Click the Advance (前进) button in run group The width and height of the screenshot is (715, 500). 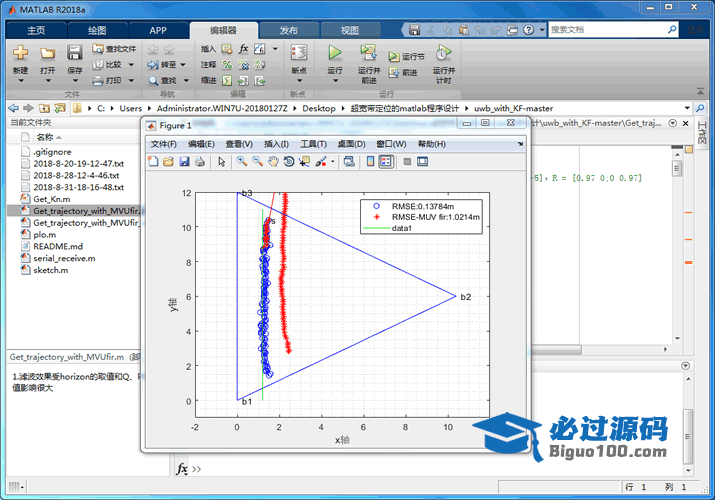point(403,72)
